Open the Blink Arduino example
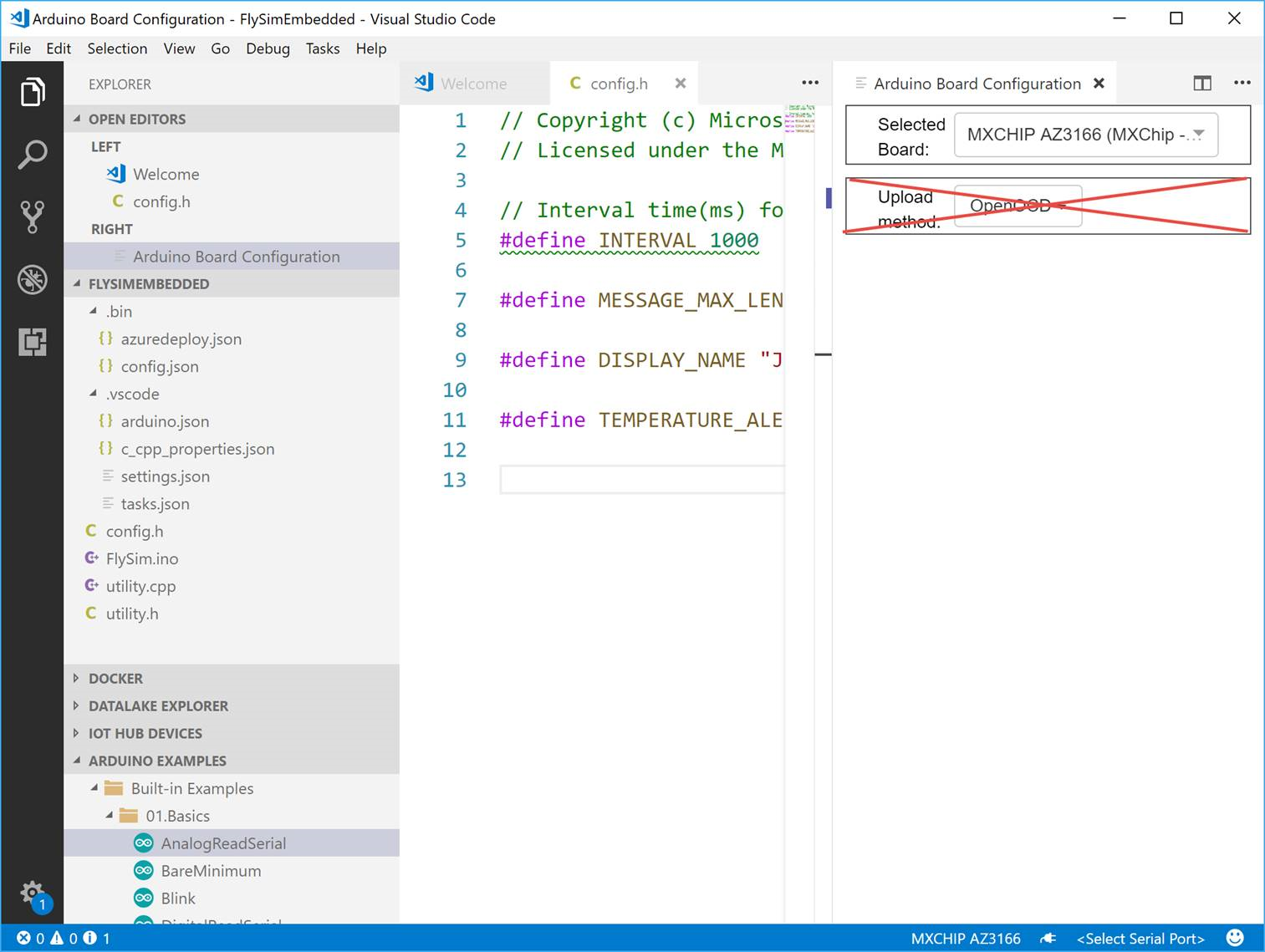Image resolution: width=1265 pixels, height=952 pixels. (232, 899)
